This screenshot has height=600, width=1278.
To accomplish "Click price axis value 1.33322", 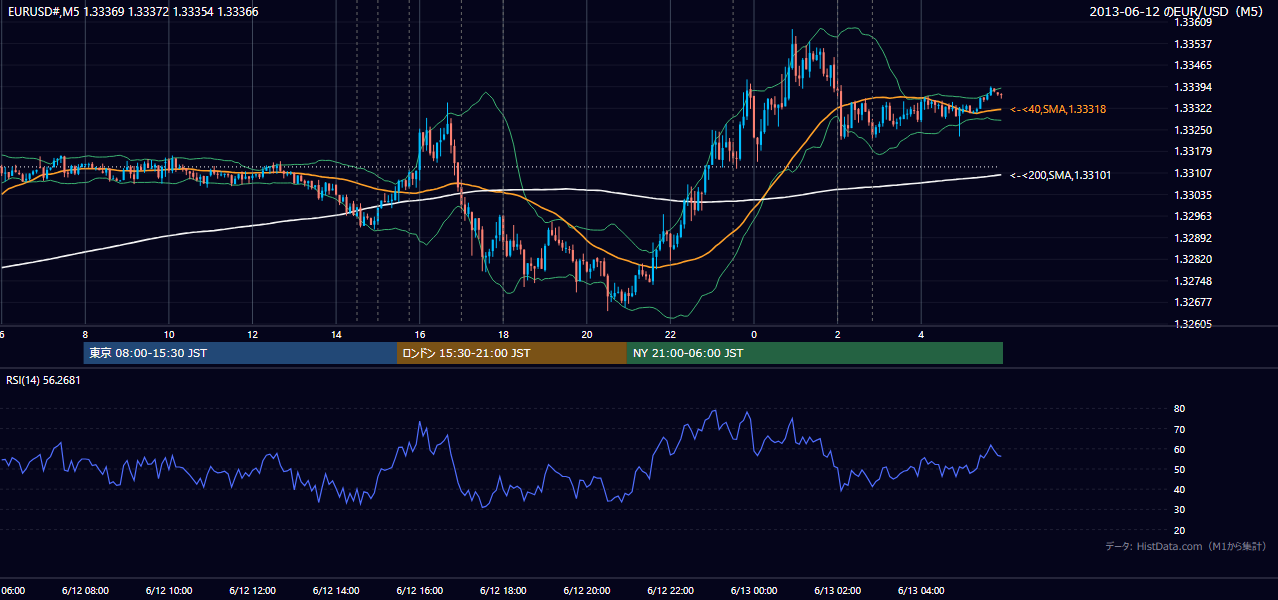I will (x=1192, y=108).
